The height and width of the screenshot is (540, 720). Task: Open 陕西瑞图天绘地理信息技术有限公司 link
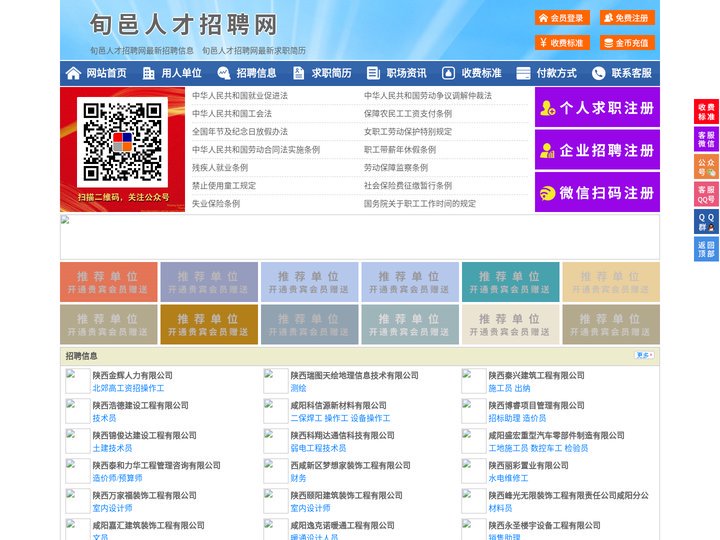[x=354, y=375]
